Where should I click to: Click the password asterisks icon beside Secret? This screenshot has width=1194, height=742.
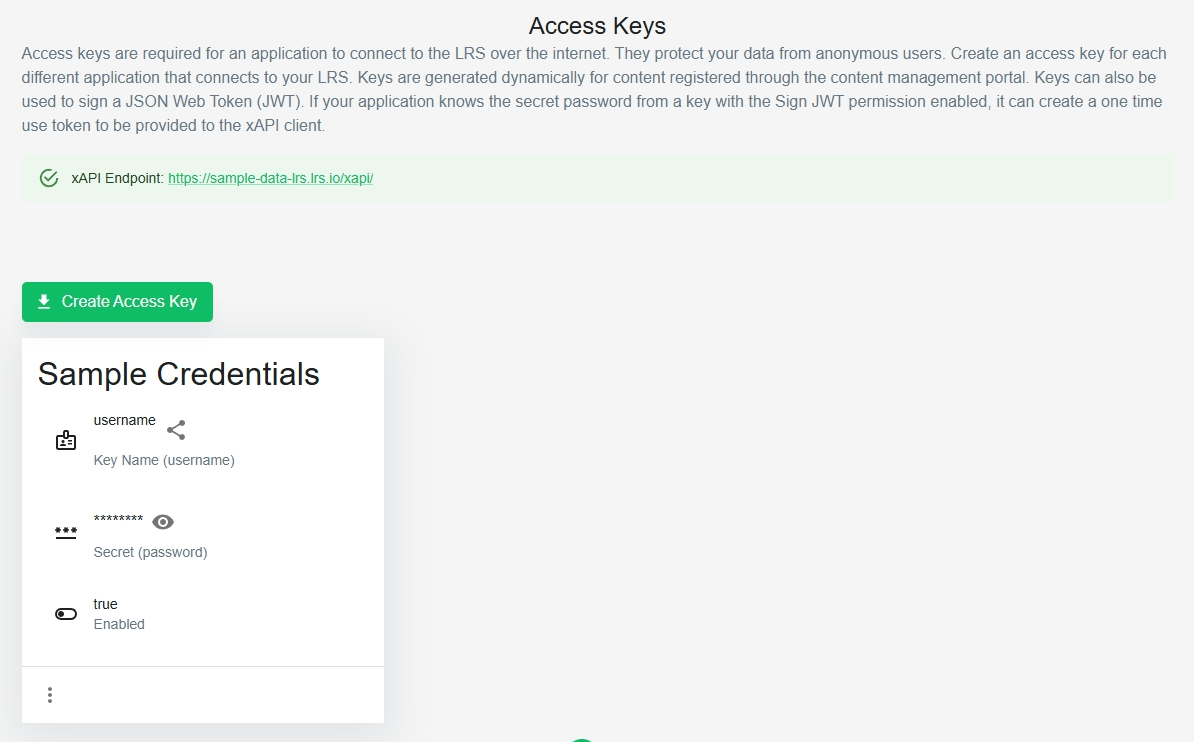pos(66,533)
